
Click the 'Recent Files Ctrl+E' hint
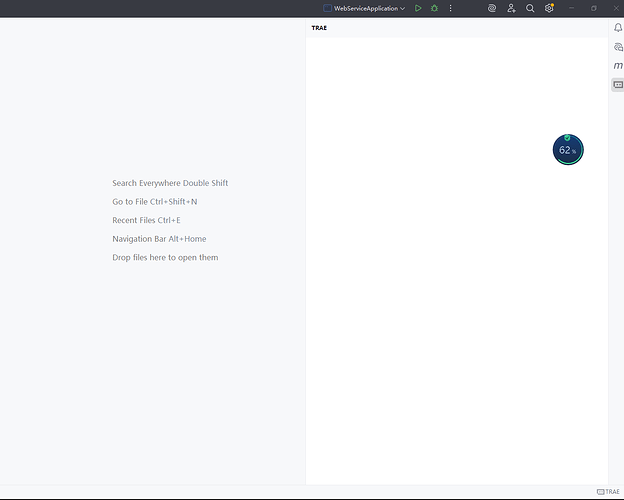pyautogui.click(x=146, y=220)
